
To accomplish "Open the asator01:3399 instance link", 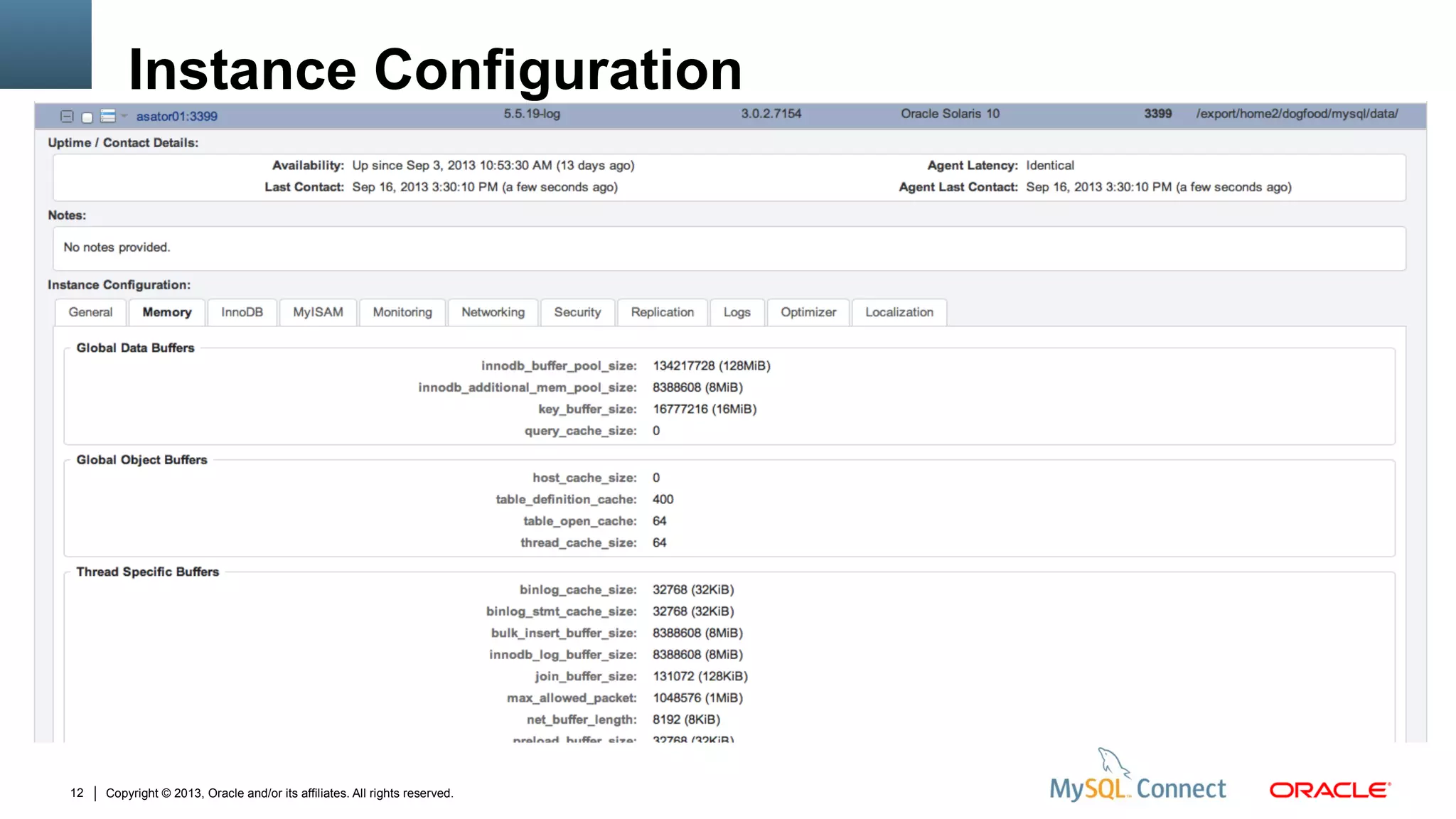I will click(x=177, y=117).
